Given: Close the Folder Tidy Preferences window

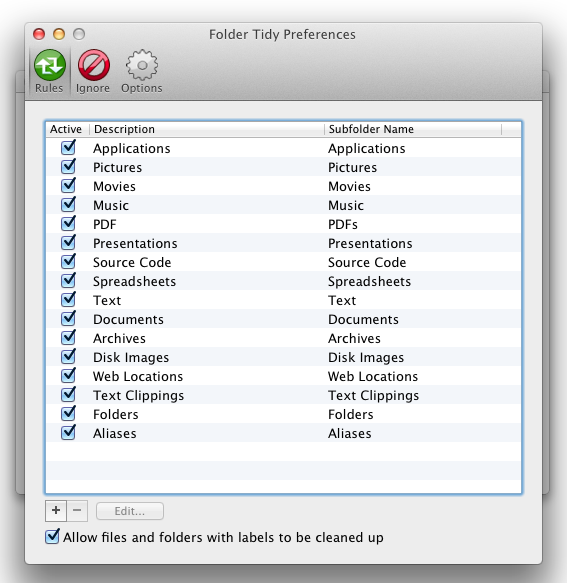Looking at the screenshot, I should click(39, 34).
